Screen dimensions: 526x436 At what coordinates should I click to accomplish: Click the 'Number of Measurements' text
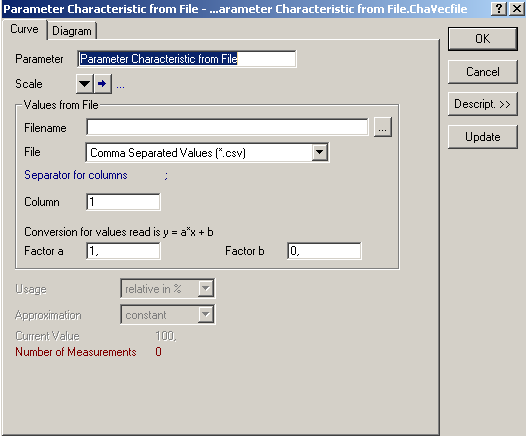[x=76, y=352]
